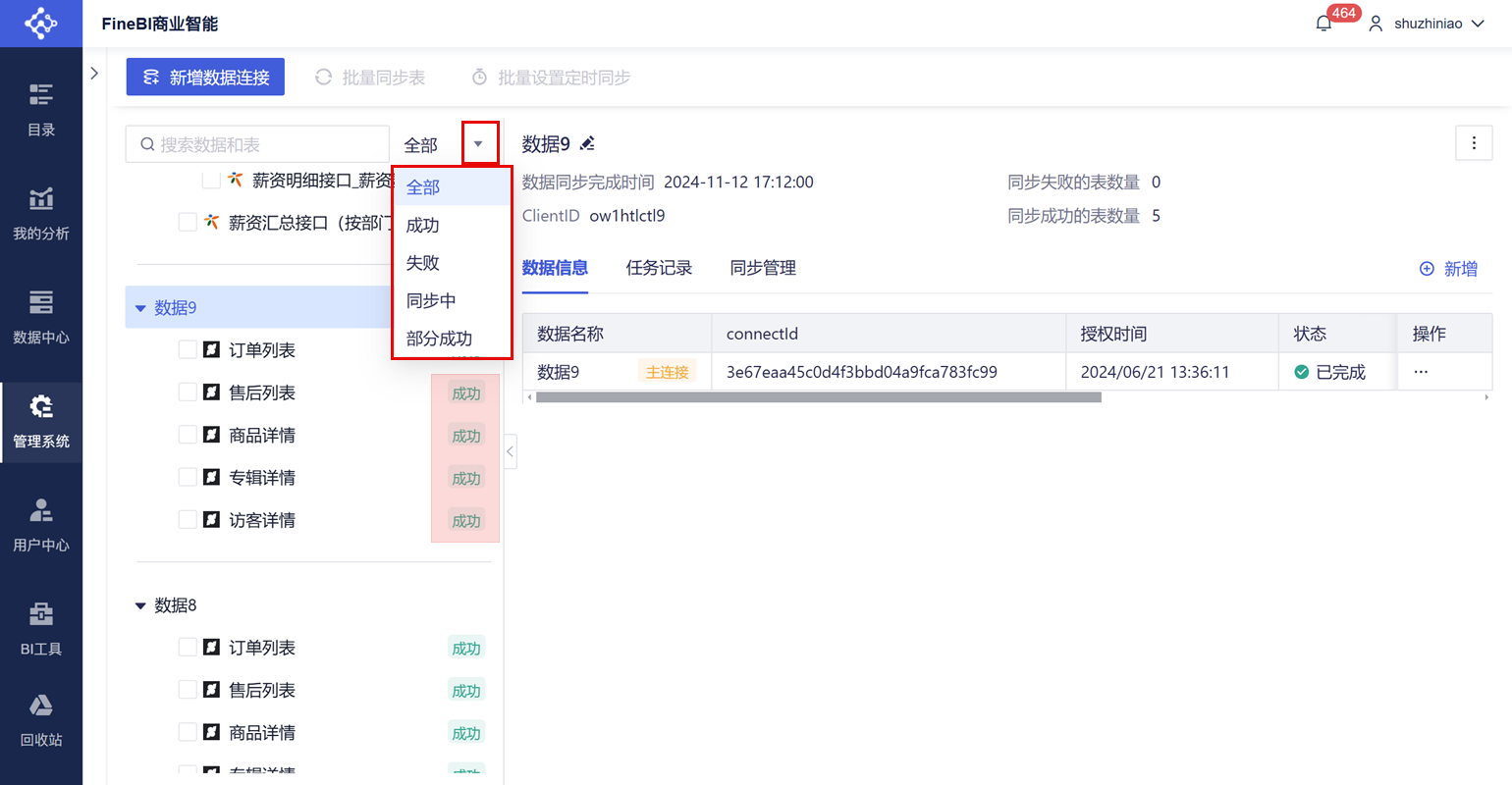The height and width of the screenshot is (785, 1512).
Task: Select 失败 in the status filter list
Action: (x=452, y=262)
